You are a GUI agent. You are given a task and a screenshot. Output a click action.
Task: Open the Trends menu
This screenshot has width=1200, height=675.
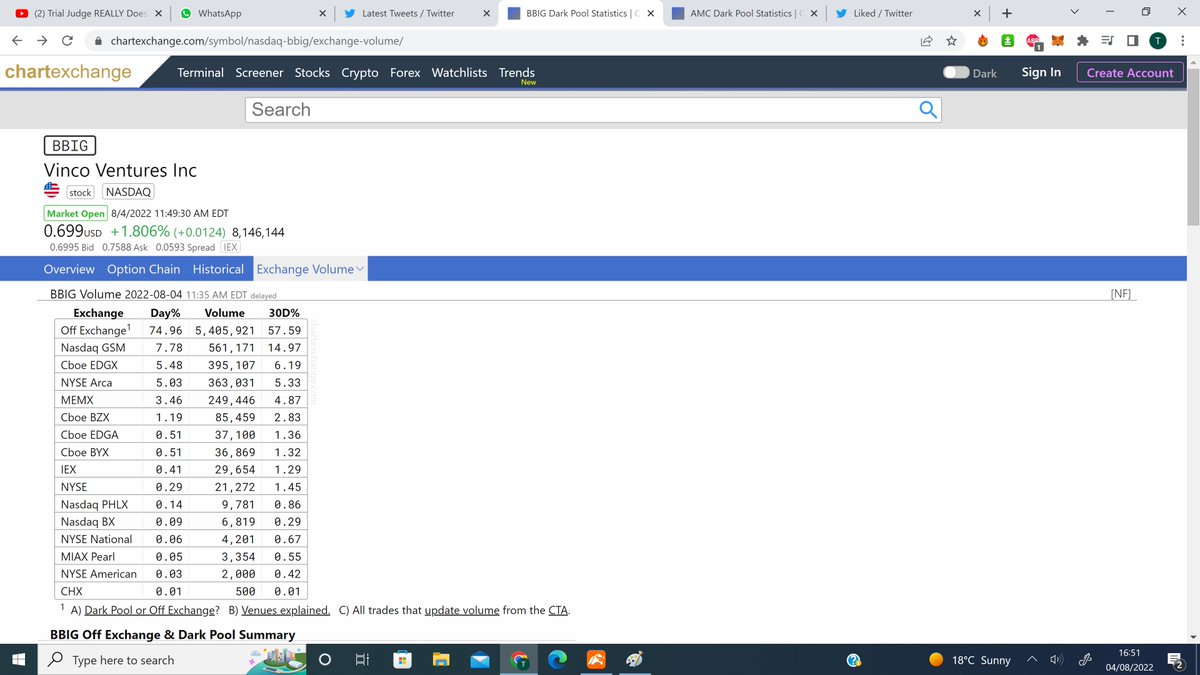(x=517, y=72)
